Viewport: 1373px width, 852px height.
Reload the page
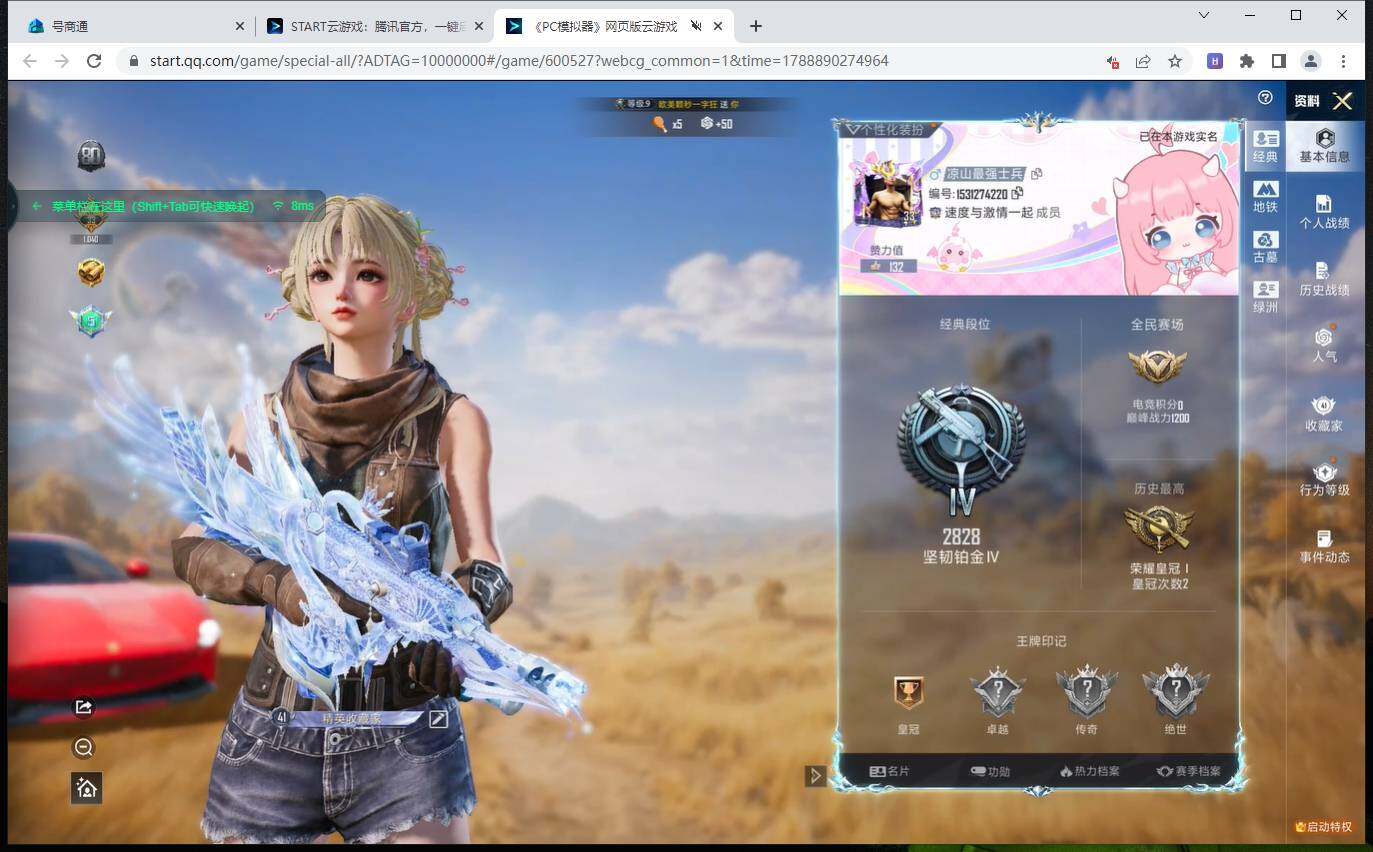tap(94, 61)
